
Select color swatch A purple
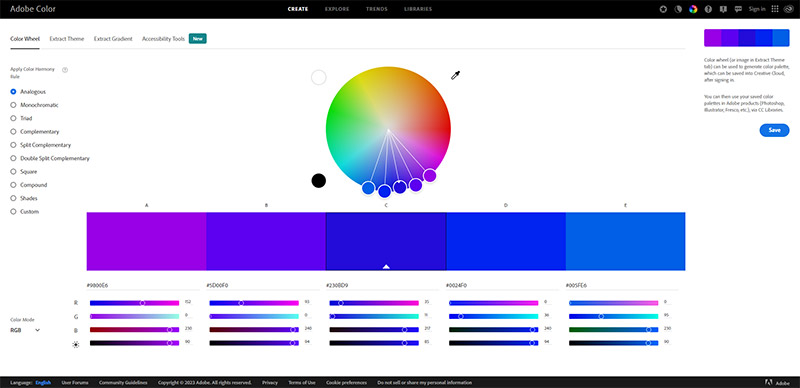pos(146,241)
